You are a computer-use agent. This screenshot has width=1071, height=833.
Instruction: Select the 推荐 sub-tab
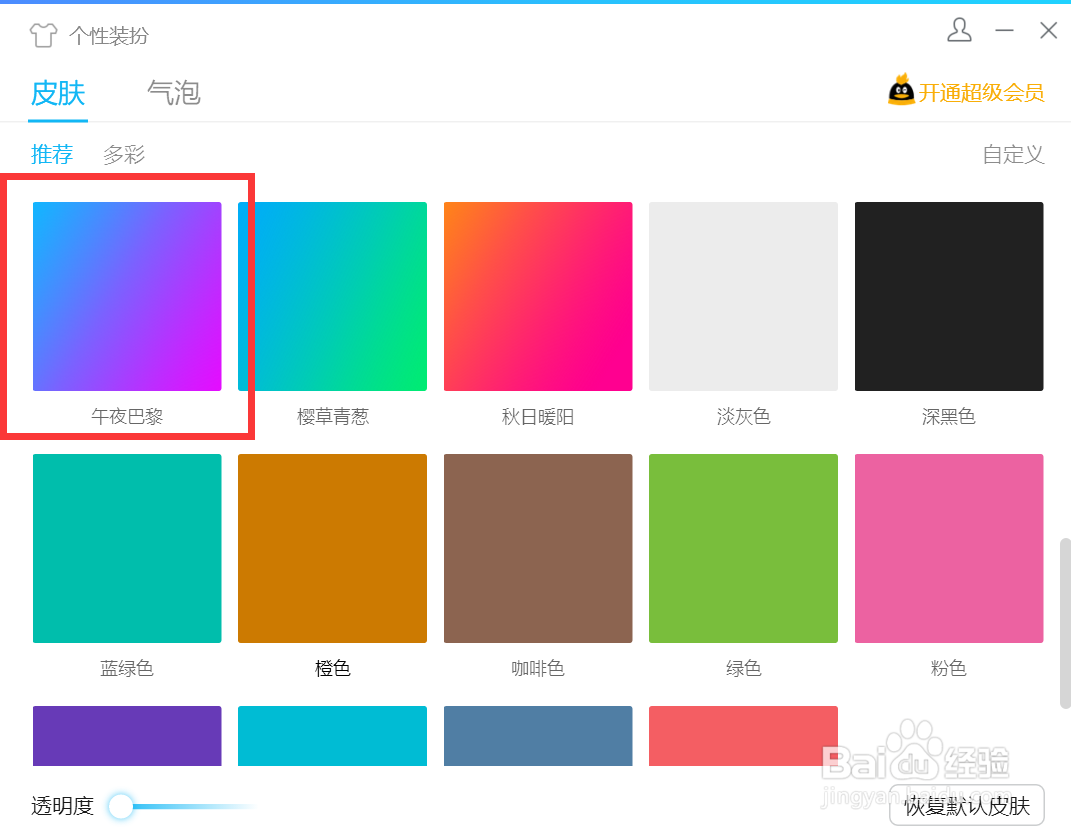(x=52, y=154)
